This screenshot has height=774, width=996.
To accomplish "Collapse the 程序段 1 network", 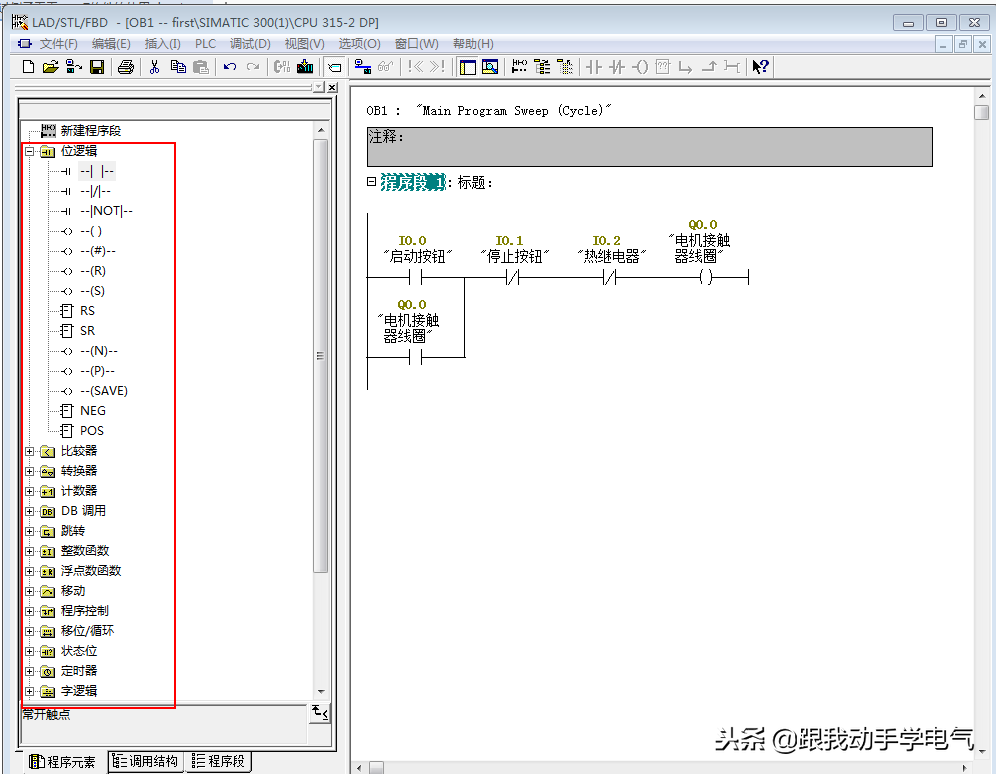I will coord(371,182).
